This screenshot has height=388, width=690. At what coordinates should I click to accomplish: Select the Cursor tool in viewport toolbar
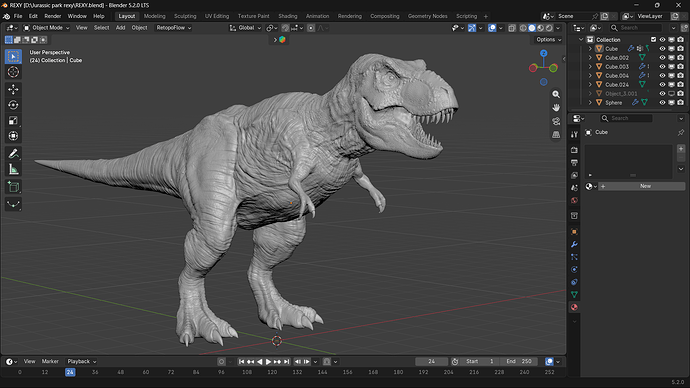pyautogui.click(x=13, y=72)
